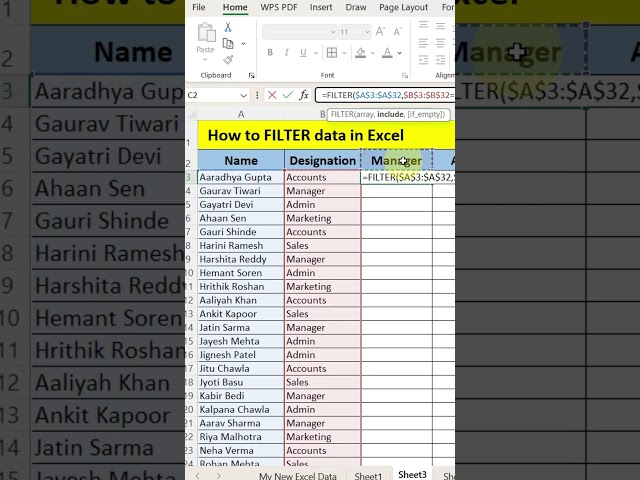Toggle Bold formatting
This screenshot has width=640, height=480.
tap(270, 53)
